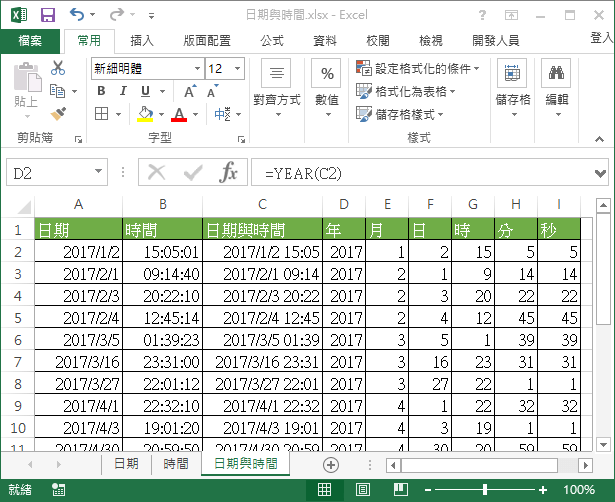Open Excel help question mark
Viewport: 615px width, 502px height.
point(482,15)
